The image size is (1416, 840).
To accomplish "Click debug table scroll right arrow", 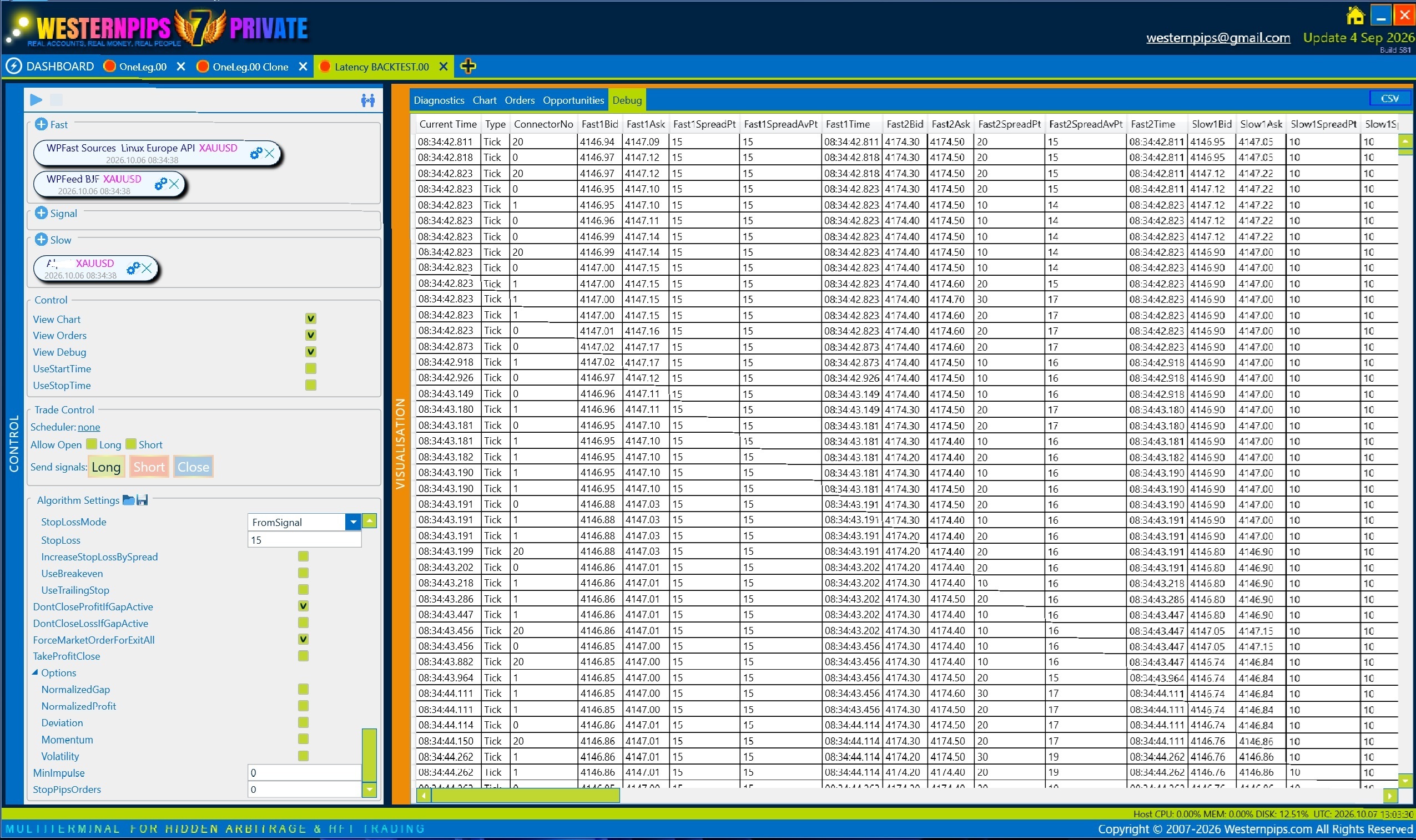I will 1390,796.
